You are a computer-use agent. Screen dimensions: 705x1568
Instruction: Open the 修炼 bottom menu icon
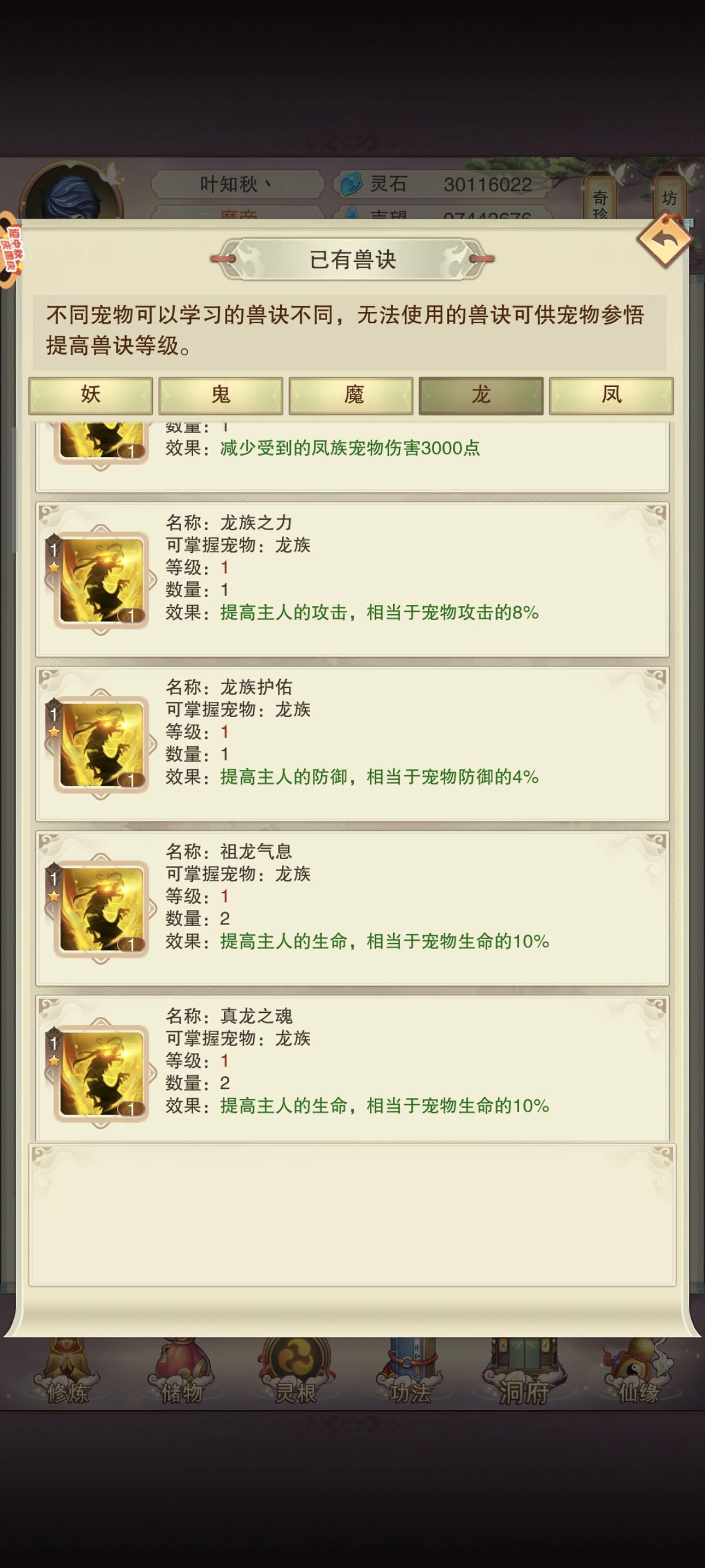pos(67,1371)
